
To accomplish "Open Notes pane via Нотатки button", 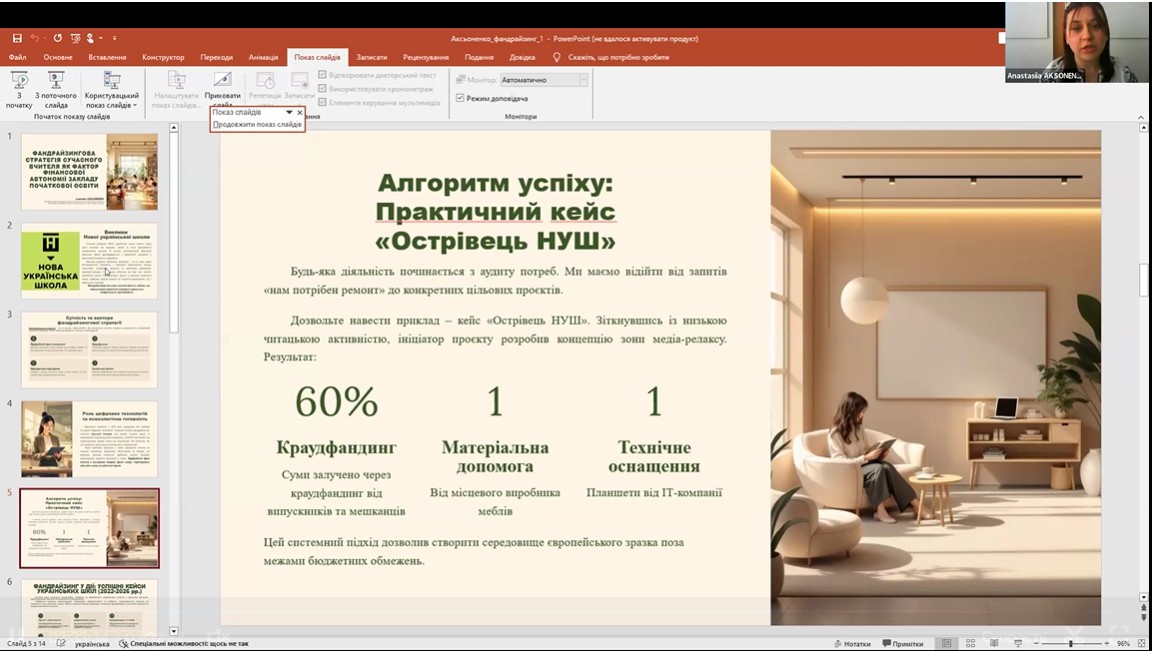I will [850, 644].
